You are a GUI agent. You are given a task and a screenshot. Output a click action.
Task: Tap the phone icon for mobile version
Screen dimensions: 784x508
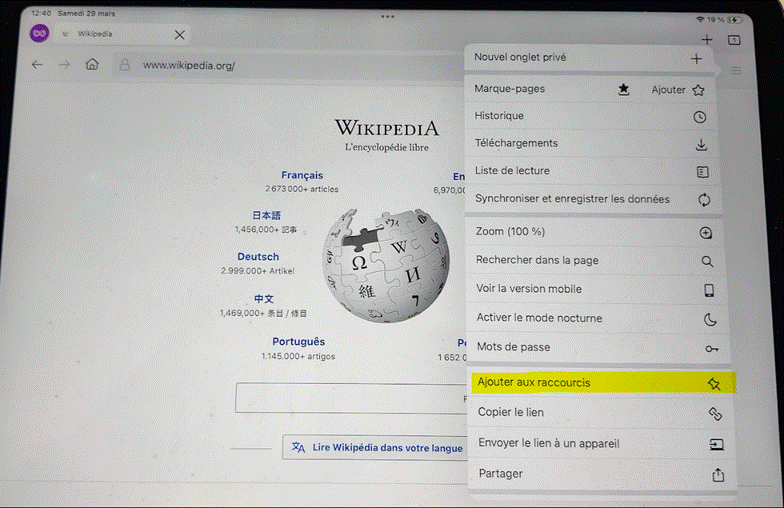pos(709,290)
